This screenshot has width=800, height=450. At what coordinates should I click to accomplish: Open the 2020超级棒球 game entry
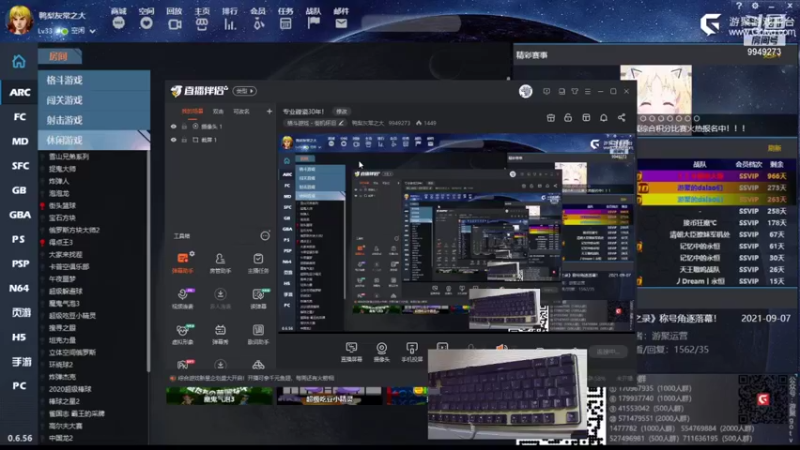coord(70,389)
